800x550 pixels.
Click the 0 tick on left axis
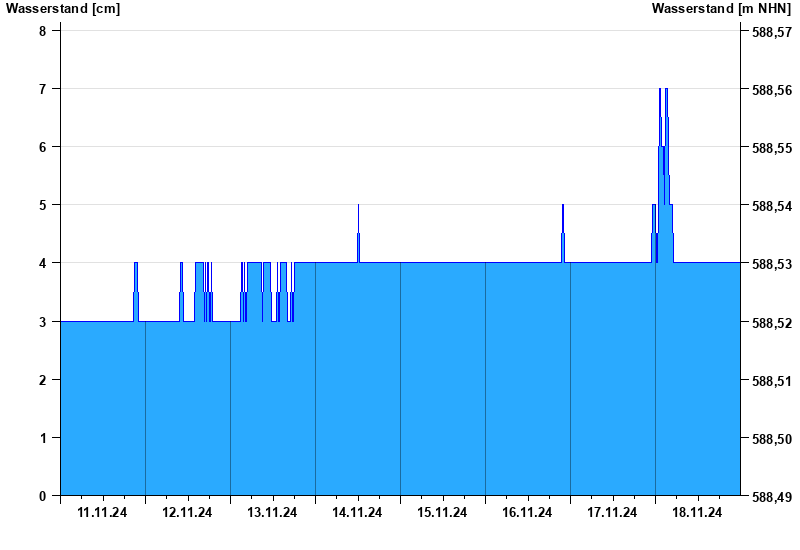pyautogui.click(x=42, y=496)
